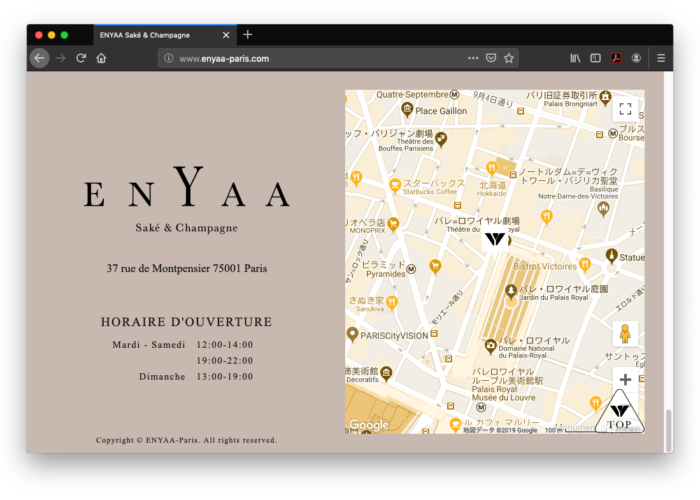Open the Firefox account profile icon
700x500 pixels.
[636, 58]
